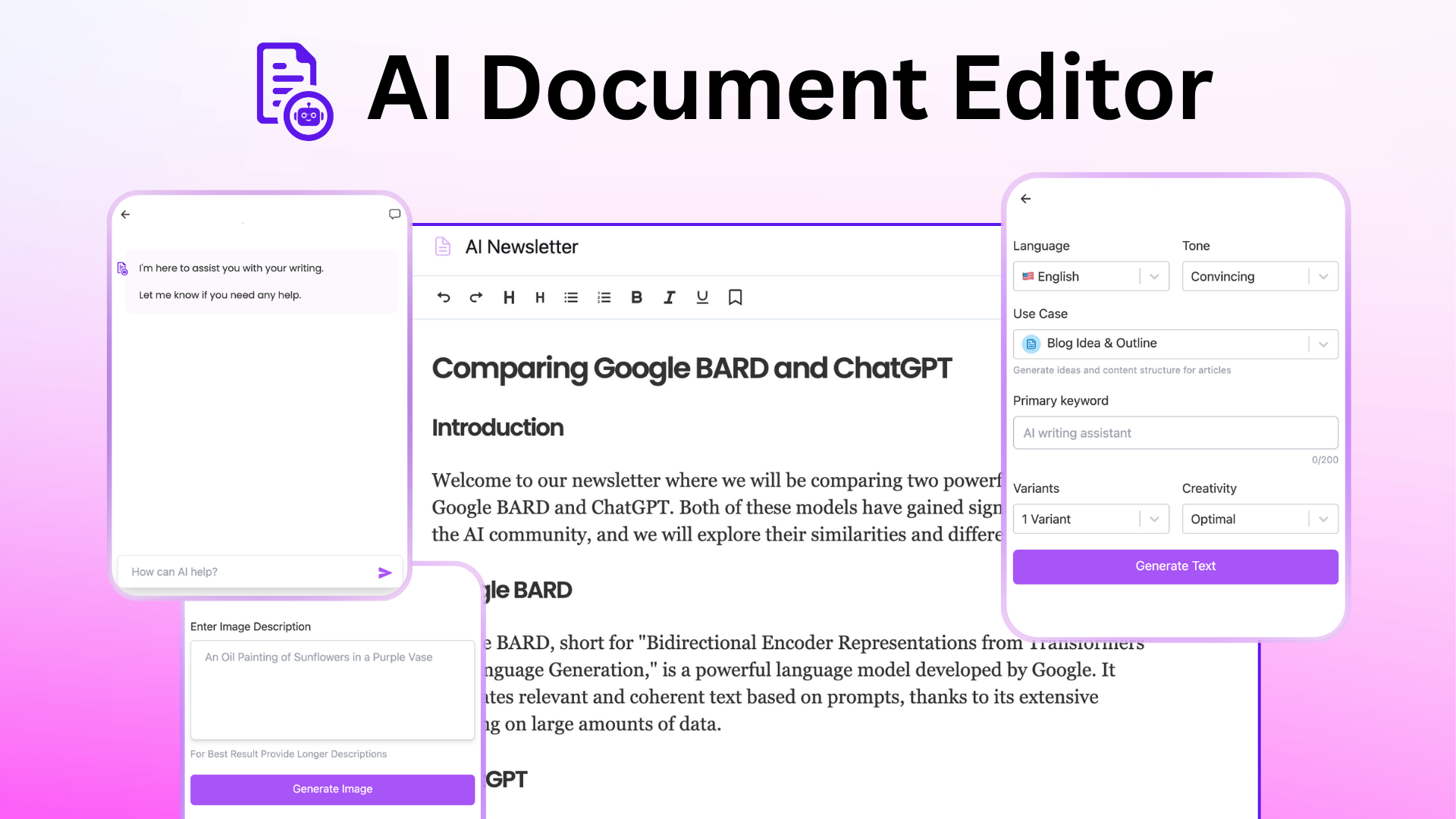Select the H1 heading format icon

(x=509, y=297)
